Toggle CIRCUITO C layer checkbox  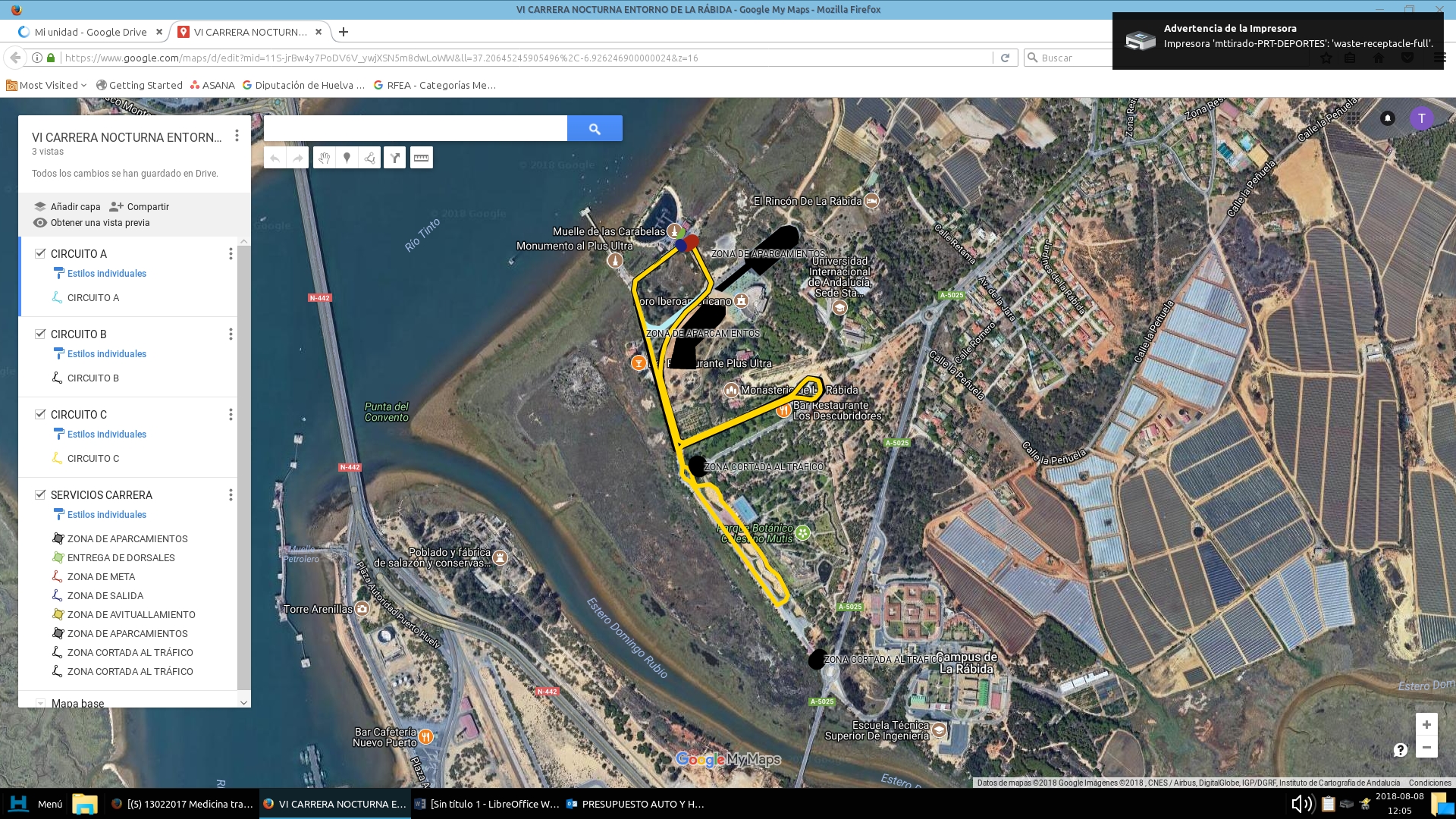coord(40,414)
